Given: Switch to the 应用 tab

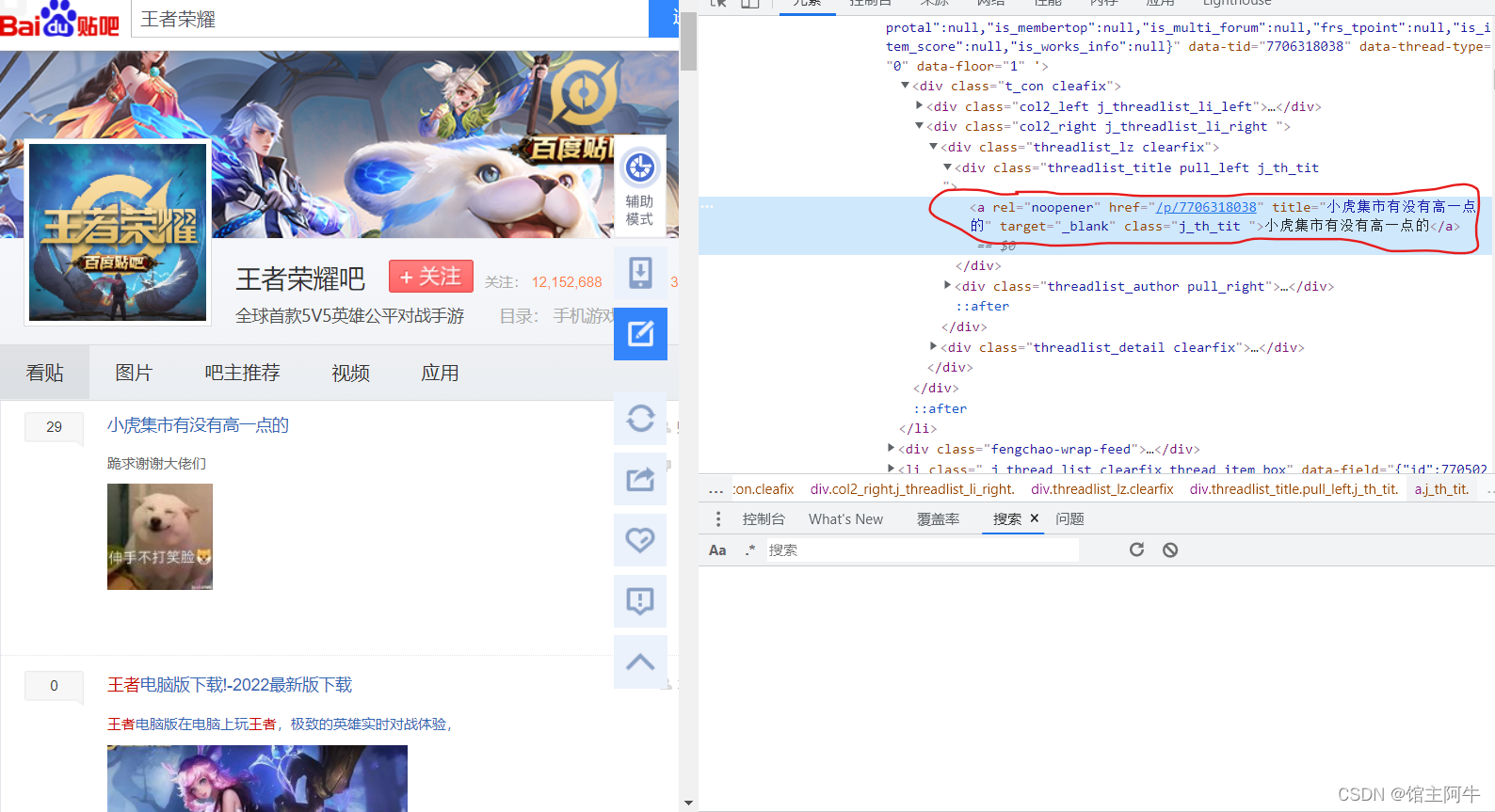Looking at the screenshot, I should pyautogui.click(x=440, y=373).
